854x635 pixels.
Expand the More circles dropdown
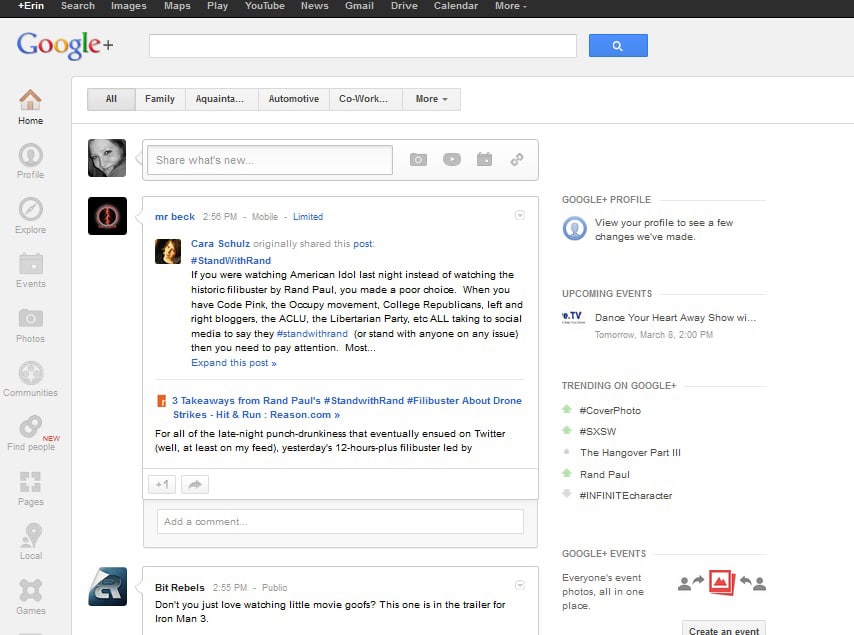[x=430, y=99]
